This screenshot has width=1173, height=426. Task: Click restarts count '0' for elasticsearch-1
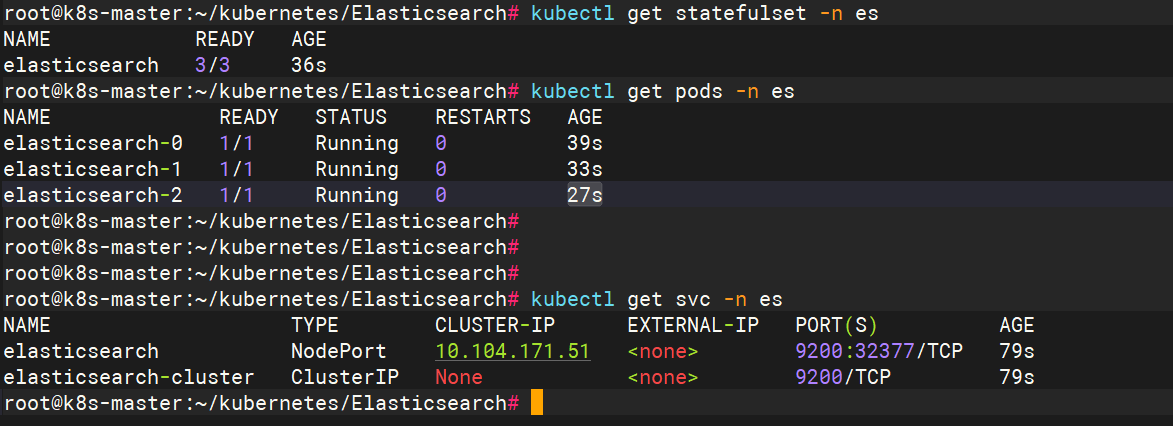coord(441,169)
